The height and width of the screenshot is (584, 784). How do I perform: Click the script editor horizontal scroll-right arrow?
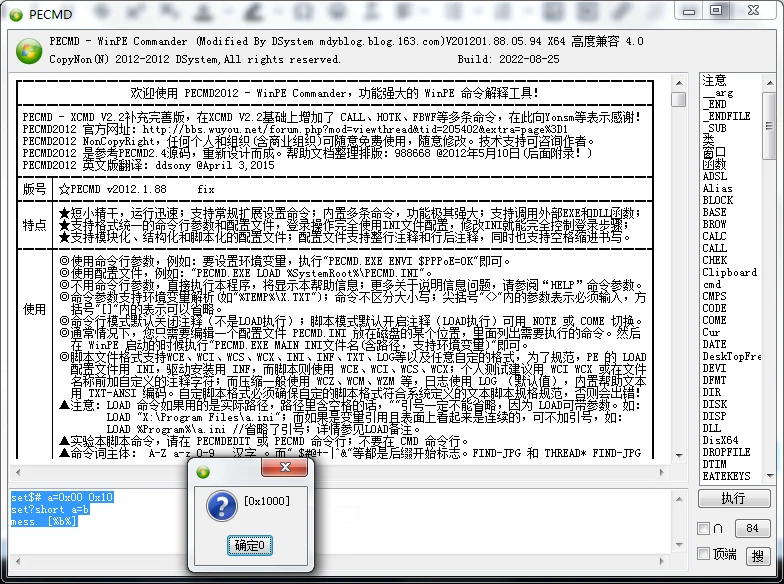point(662,561)
